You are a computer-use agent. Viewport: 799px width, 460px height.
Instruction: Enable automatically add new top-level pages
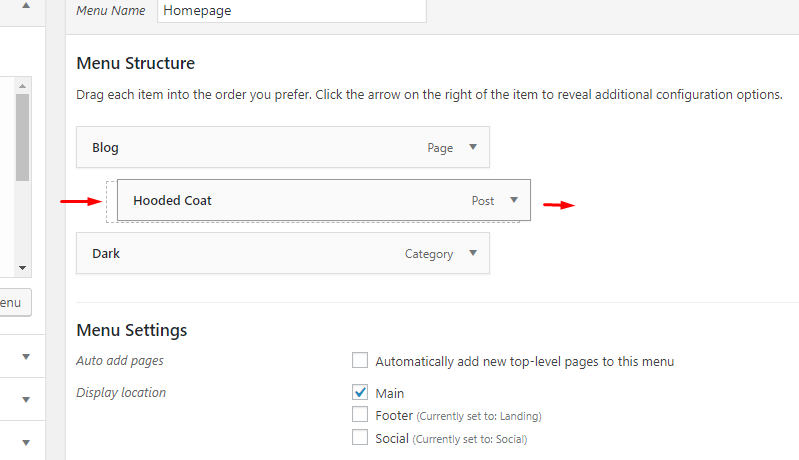point(360,361)
